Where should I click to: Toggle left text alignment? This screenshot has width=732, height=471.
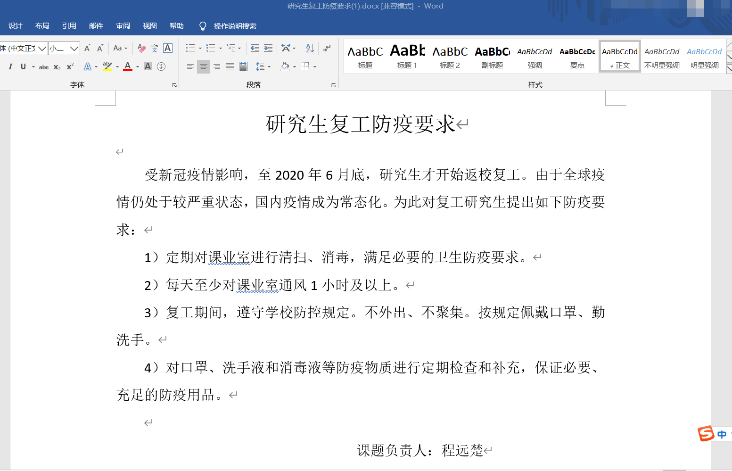[188, 67]
